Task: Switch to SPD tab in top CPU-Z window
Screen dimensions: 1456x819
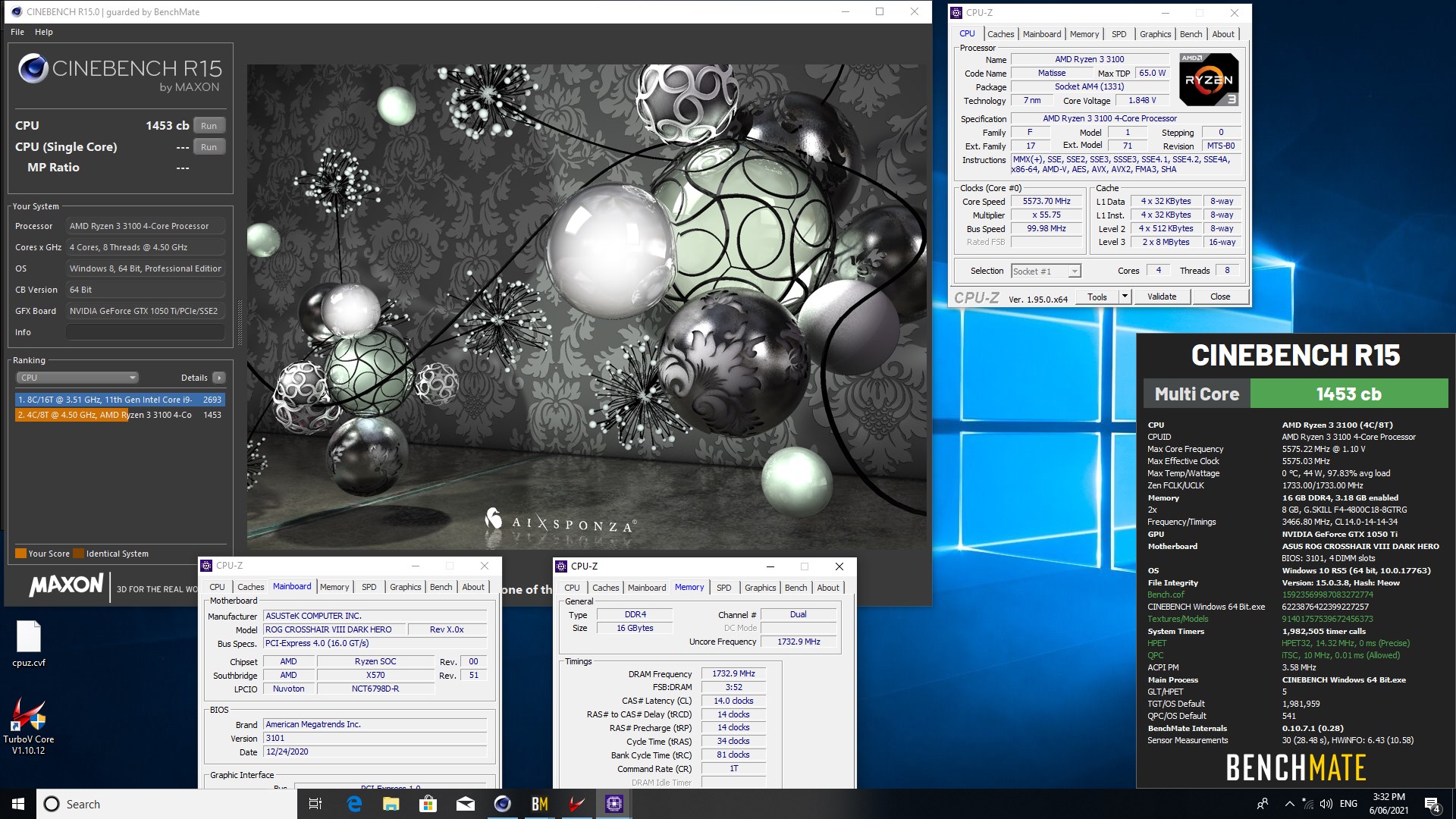Action: 1119,34
